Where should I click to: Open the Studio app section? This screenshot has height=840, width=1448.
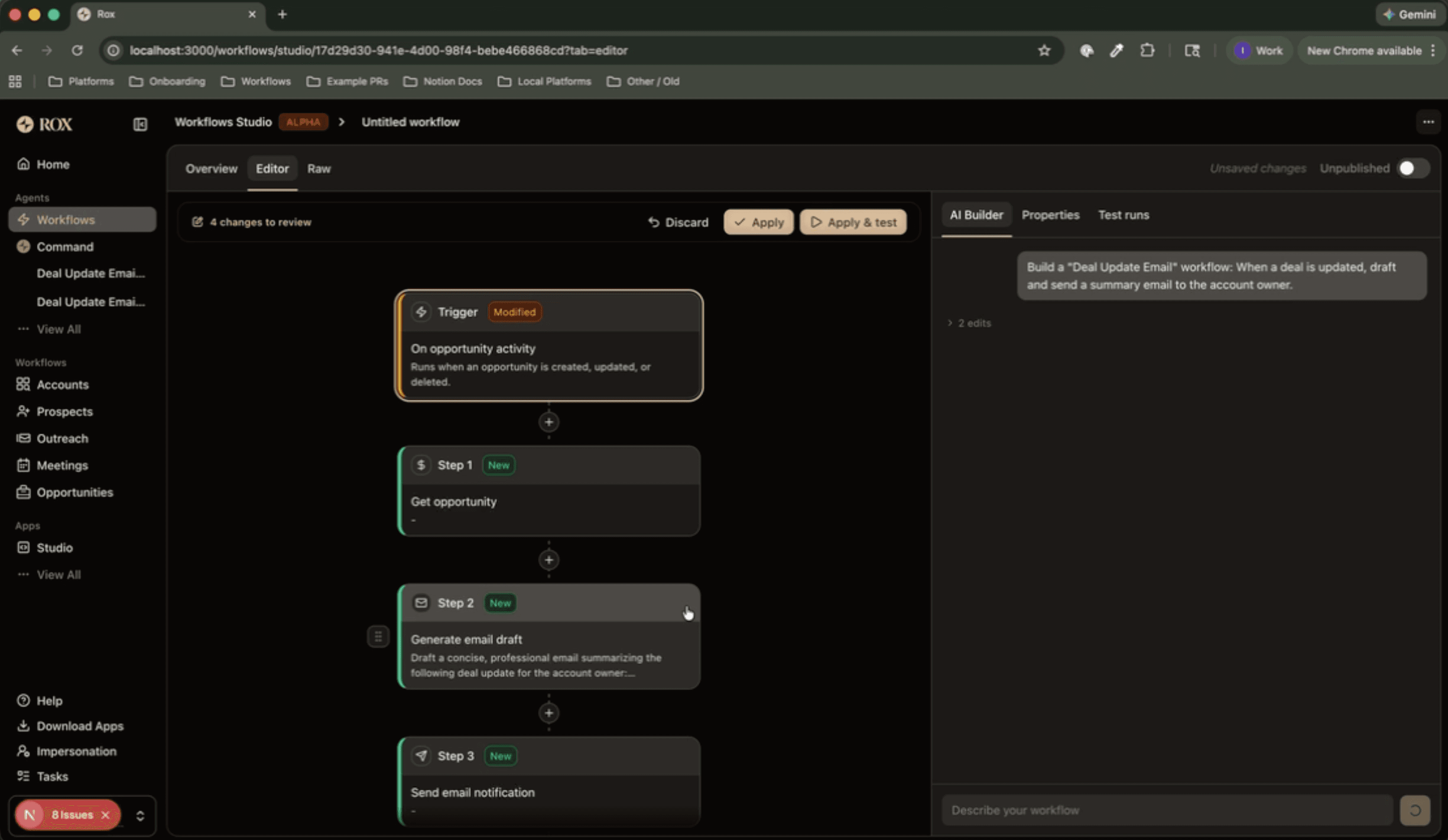54,548
